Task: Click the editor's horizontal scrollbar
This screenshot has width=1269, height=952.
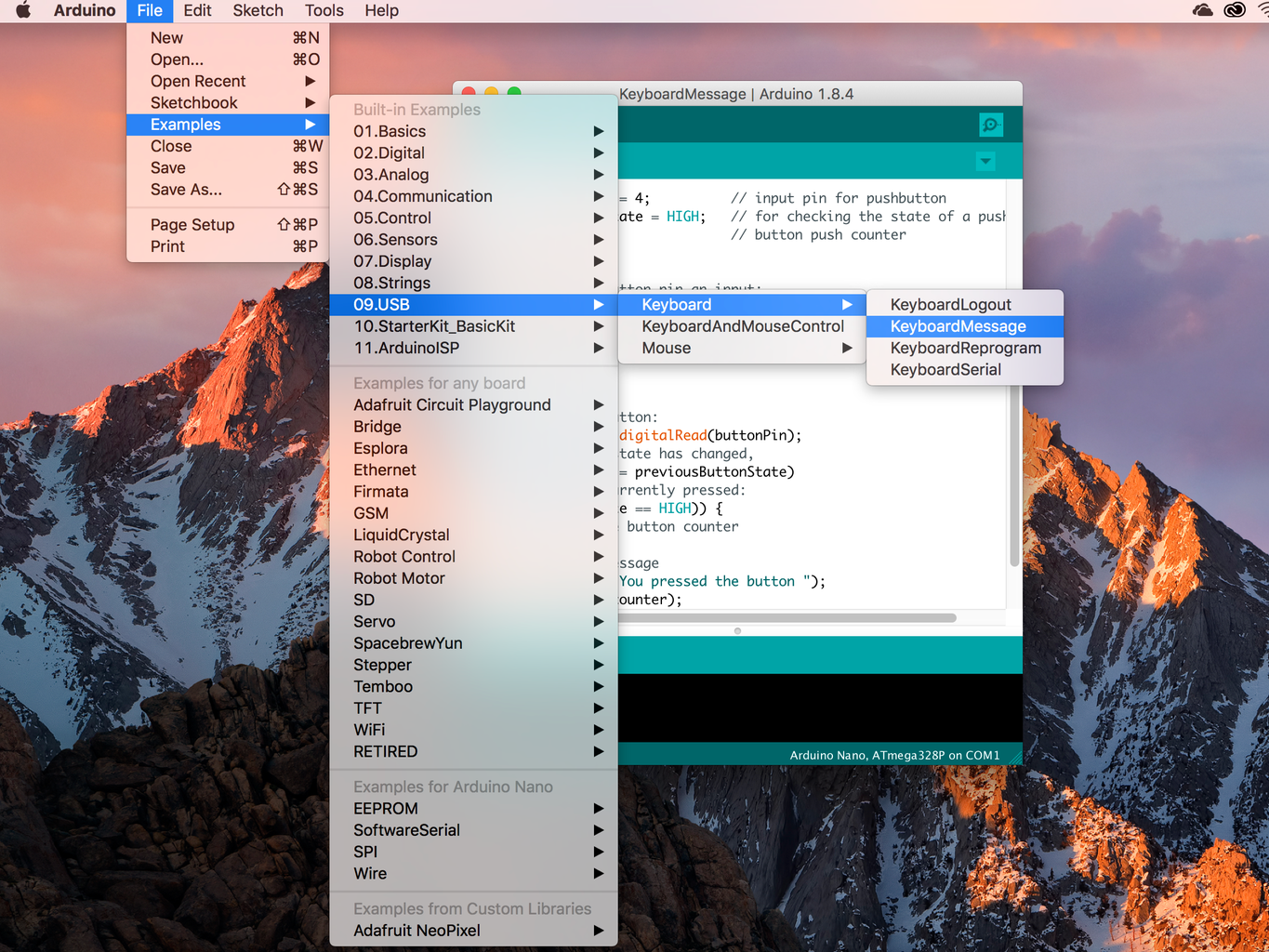Action: tap(787, 618)
